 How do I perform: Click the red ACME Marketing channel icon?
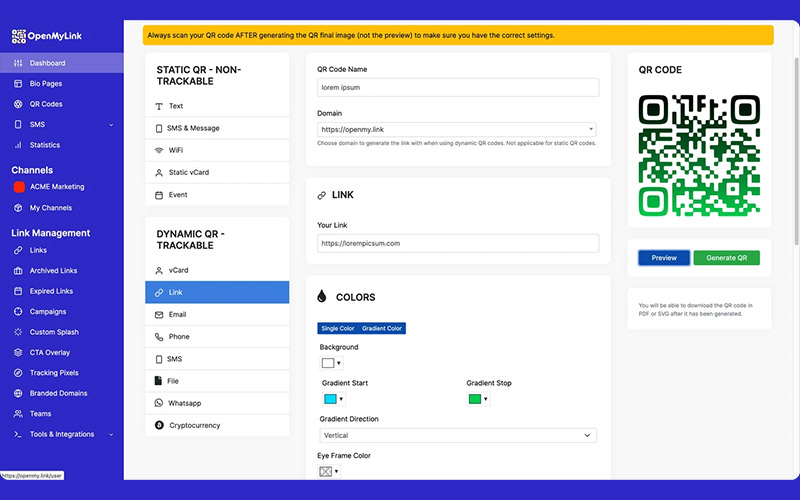click(x=19, y=187)
